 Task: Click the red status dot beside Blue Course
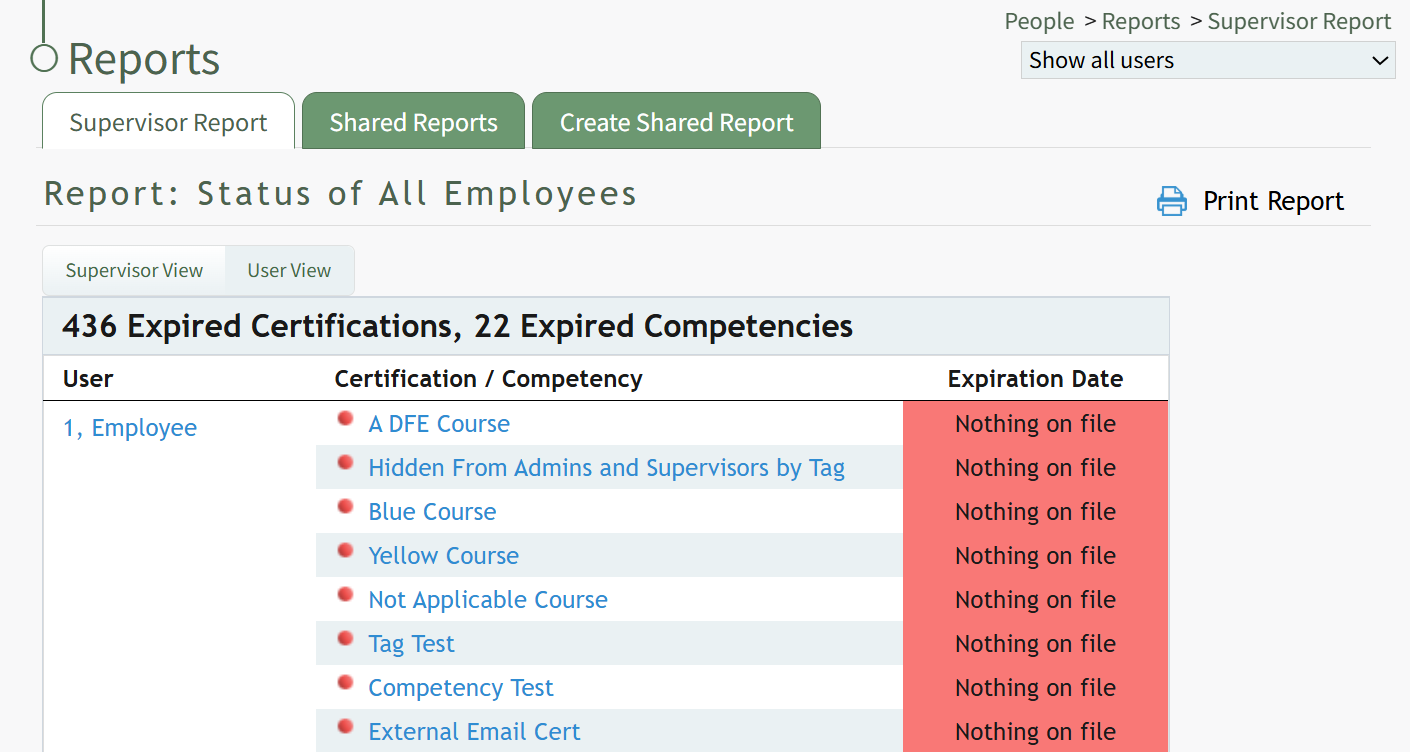point(346,507)
